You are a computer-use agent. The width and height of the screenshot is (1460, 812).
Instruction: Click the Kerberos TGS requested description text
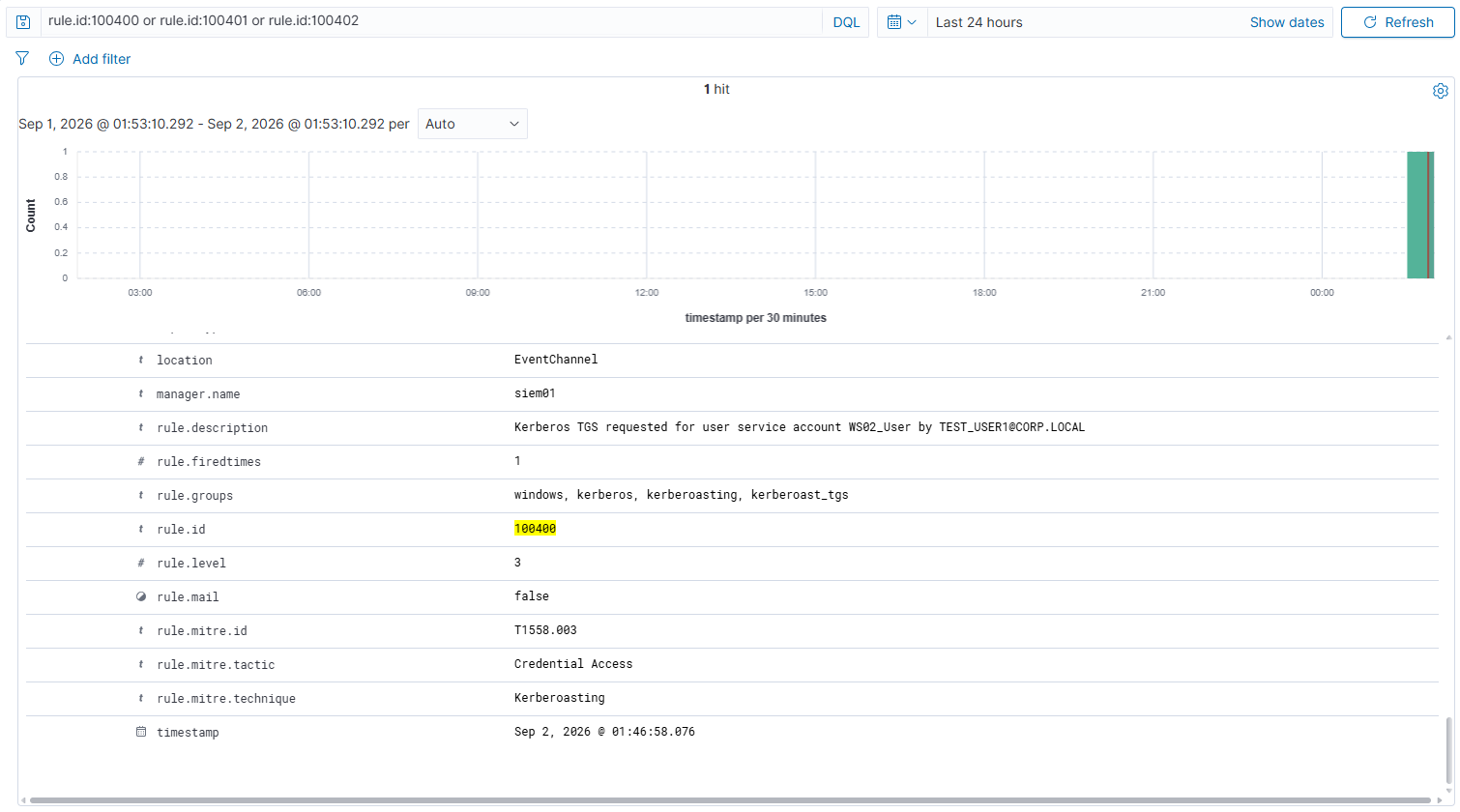tap(800, 427)
